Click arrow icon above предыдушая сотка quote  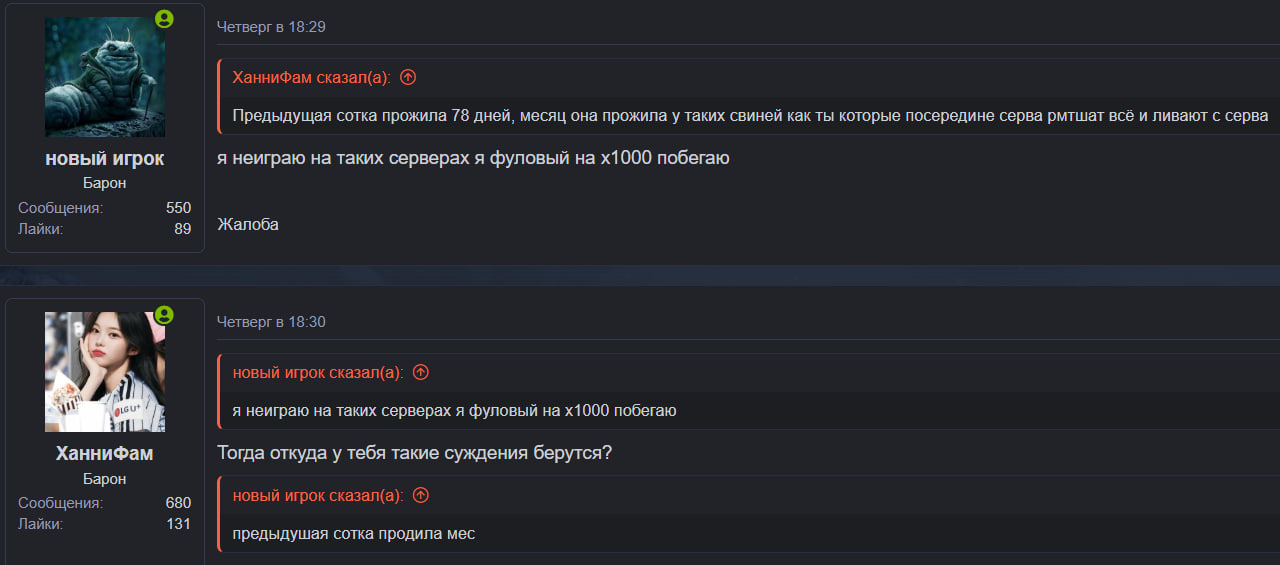tap(421, 495)
